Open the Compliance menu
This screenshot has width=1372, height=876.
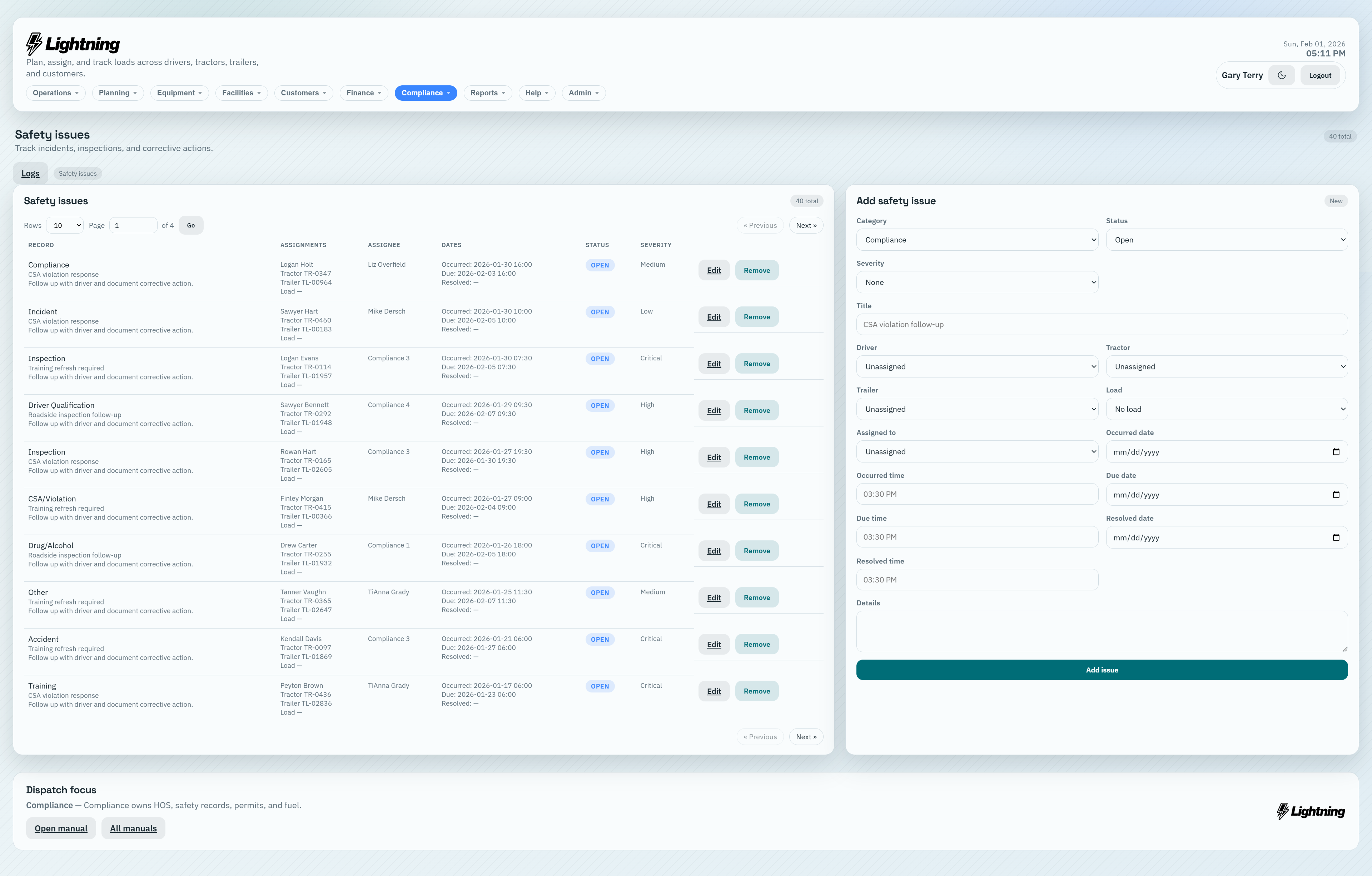[x=425, y=93]
